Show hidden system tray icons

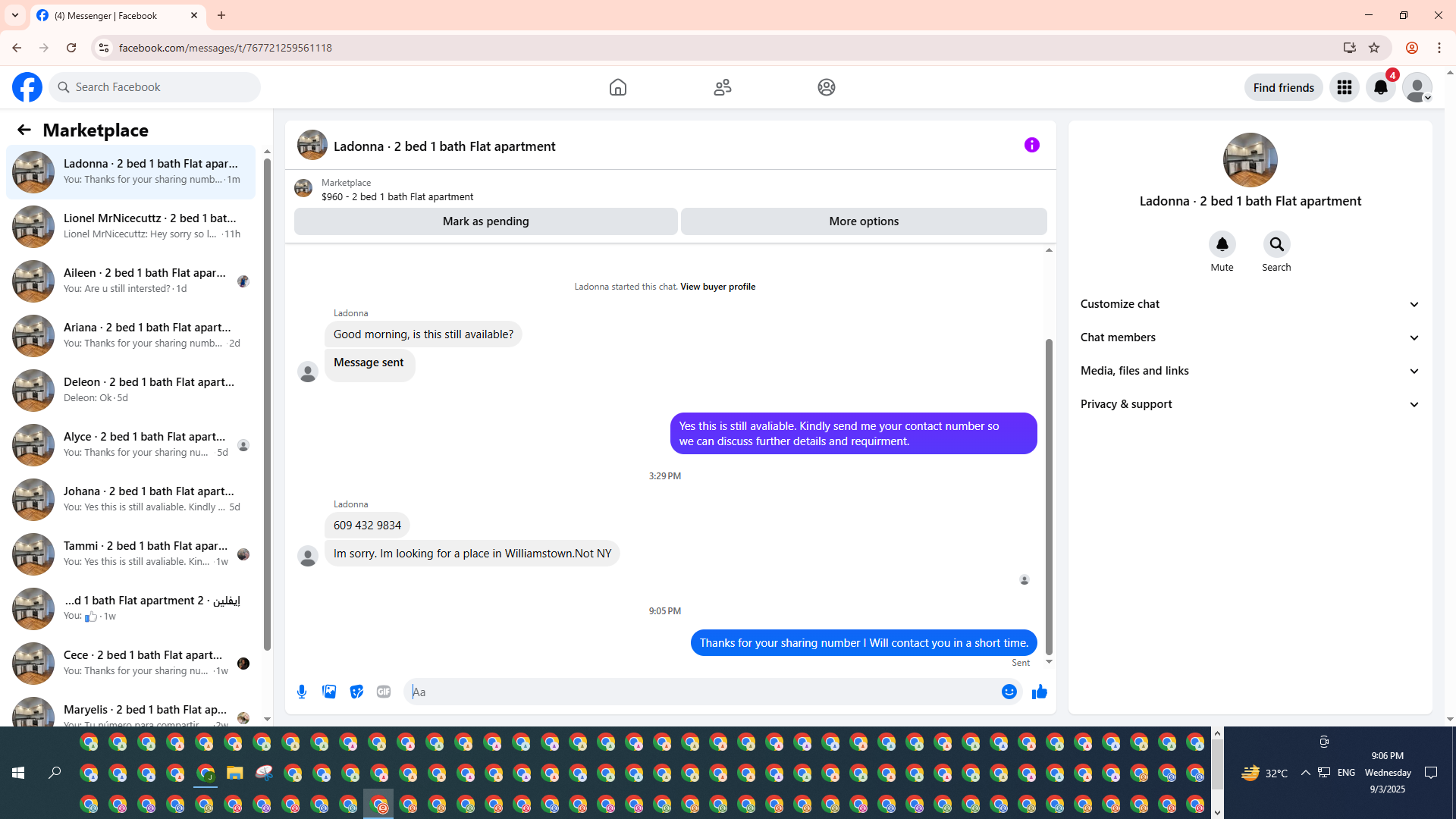[x=1305, y=773]
